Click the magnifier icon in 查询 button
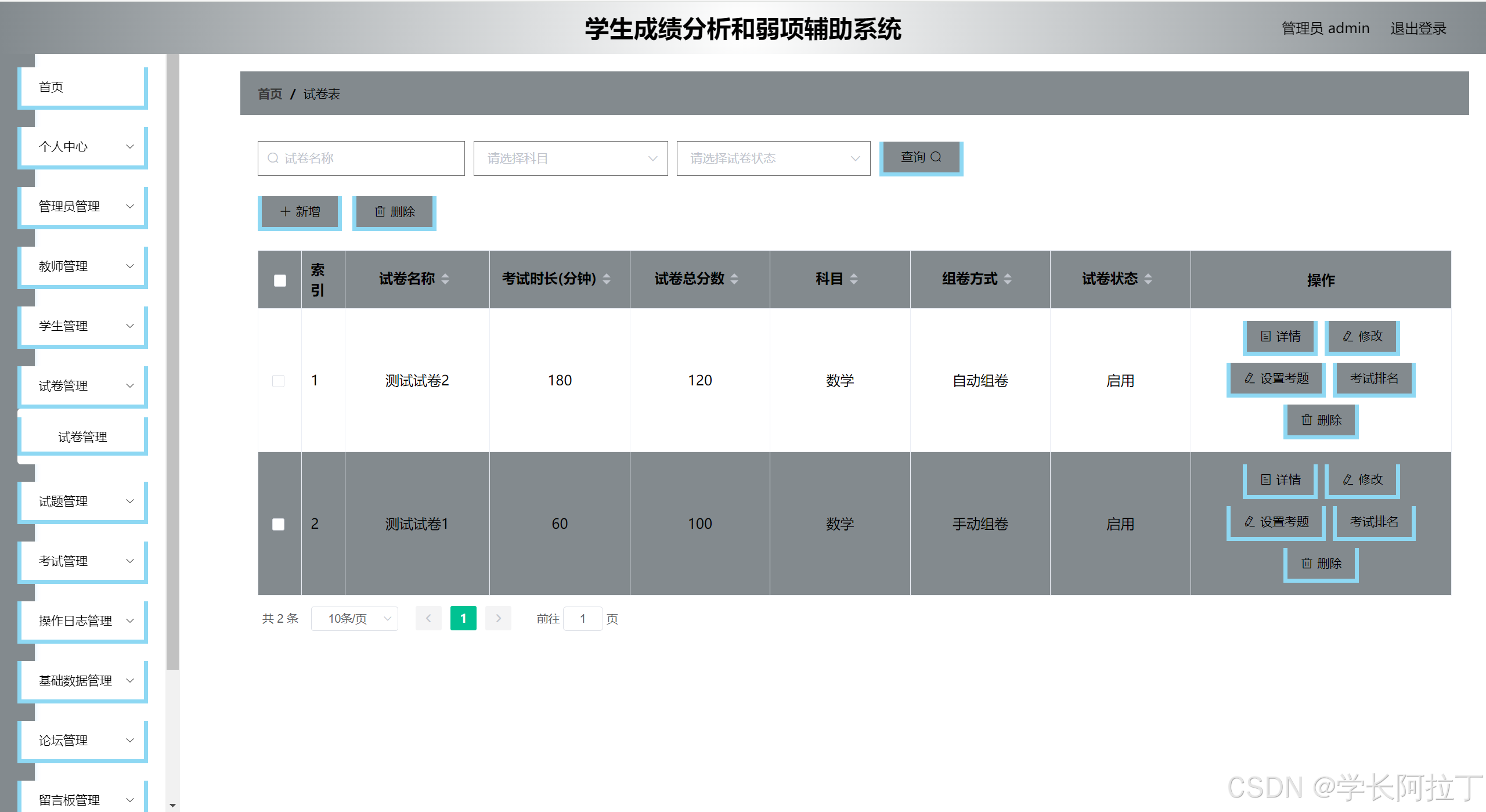Screen dimensions: 1486x812 coord(936,157)
